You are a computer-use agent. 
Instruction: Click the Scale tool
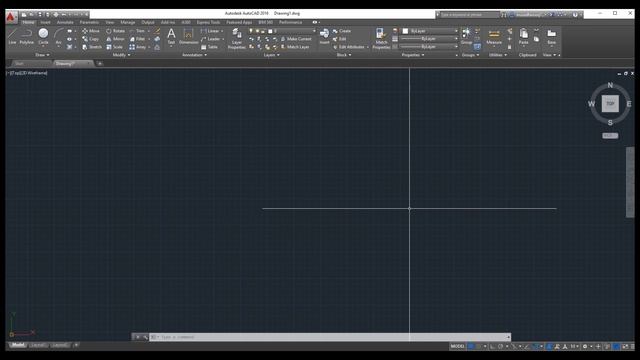pyautogui.click(x=114, y=47)
